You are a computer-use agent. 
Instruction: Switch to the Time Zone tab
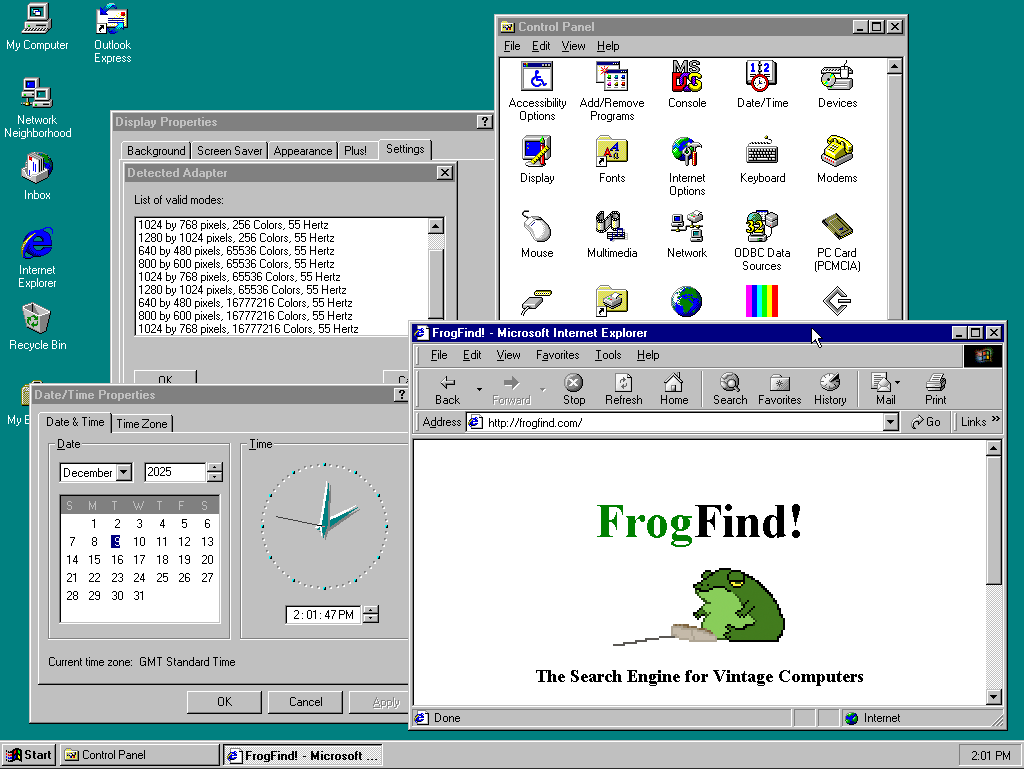(142, 424)
